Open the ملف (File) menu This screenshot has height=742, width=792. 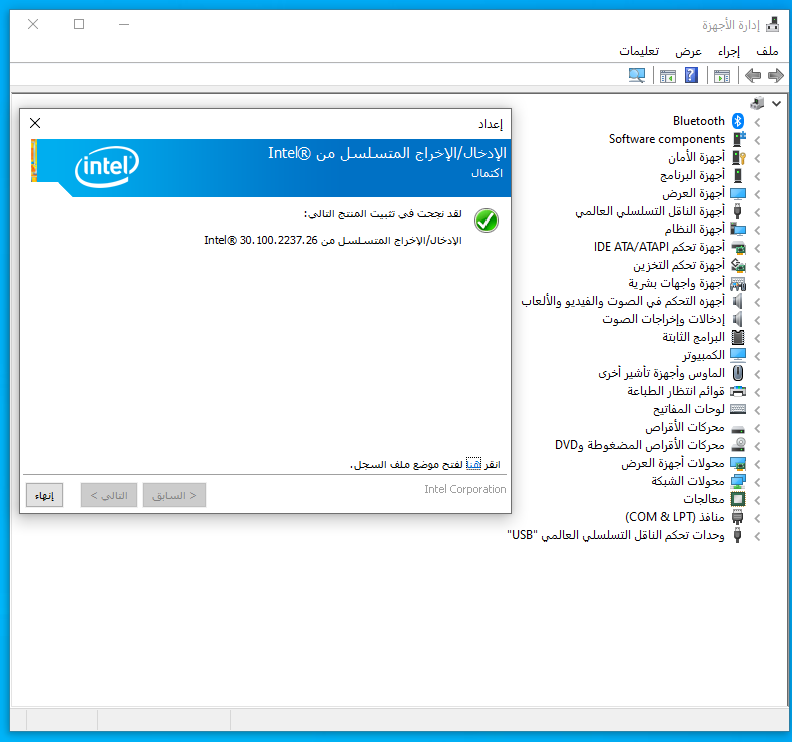tap(767, 51)
